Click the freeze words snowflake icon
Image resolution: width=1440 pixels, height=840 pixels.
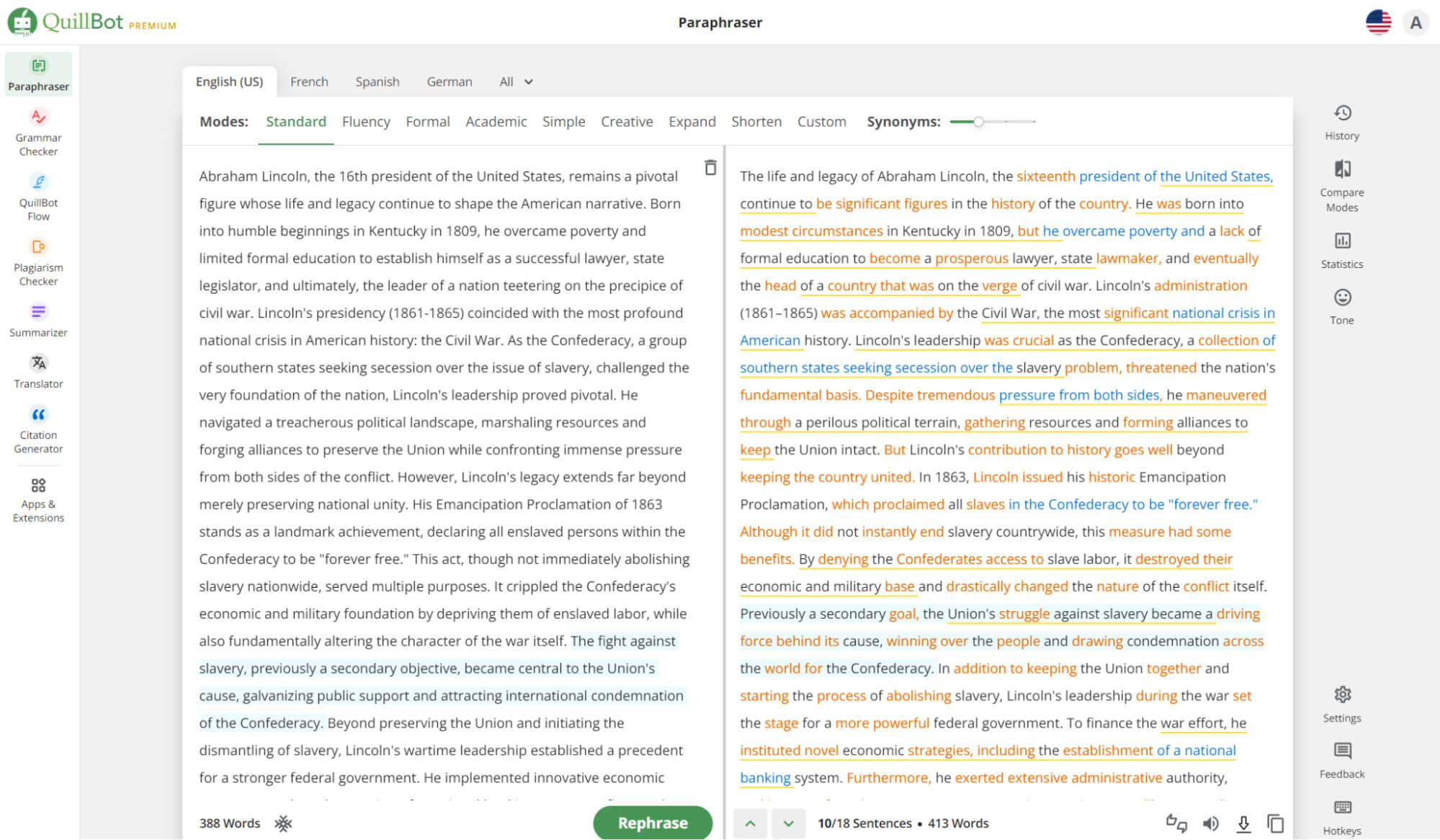pyautogui.click(x=283, y=823)
